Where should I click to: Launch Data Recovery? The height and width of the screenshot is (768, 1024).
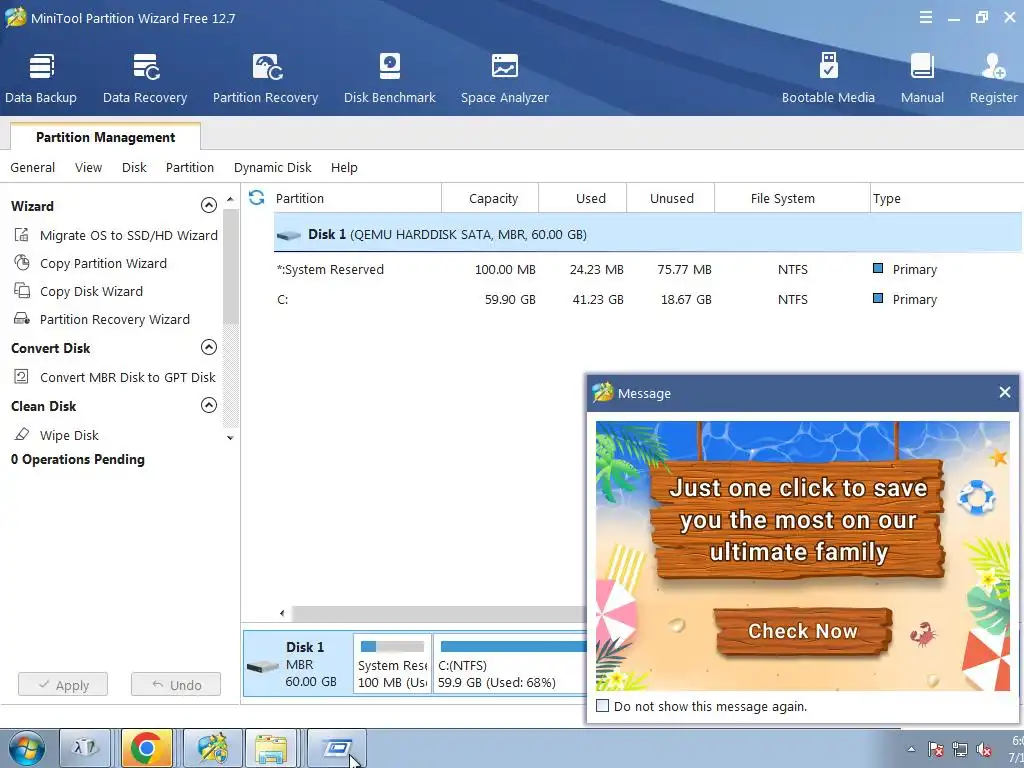(x=145, y=79)
